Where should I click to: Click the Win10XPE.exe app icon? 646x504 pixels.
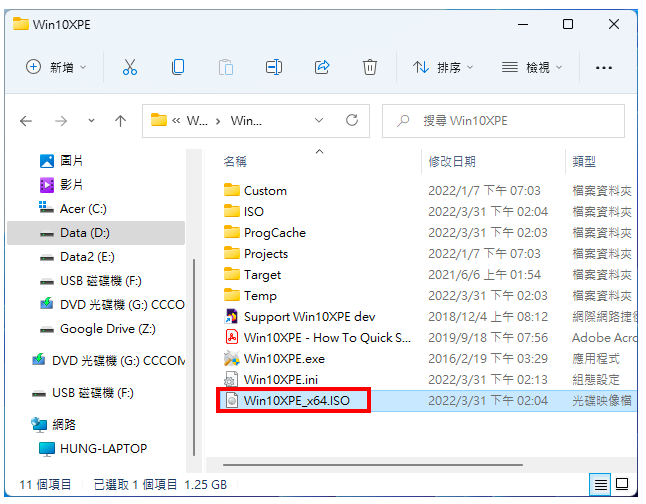tap(232, 359)
